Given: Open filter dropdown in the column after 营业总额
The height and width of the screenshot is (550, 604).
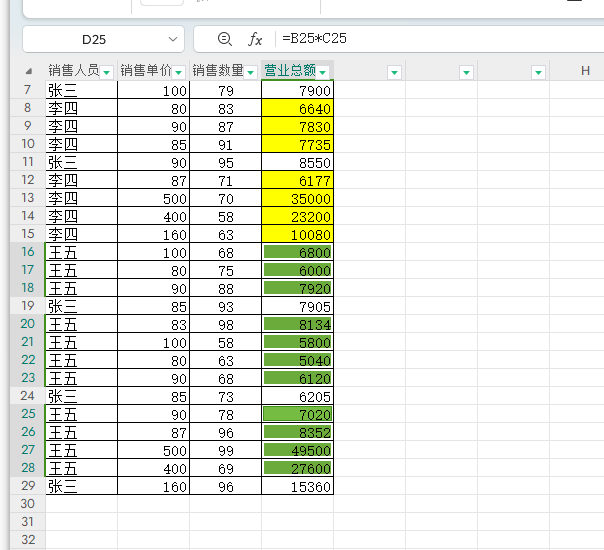Looking at the screenshot, I should coord(394,72).
